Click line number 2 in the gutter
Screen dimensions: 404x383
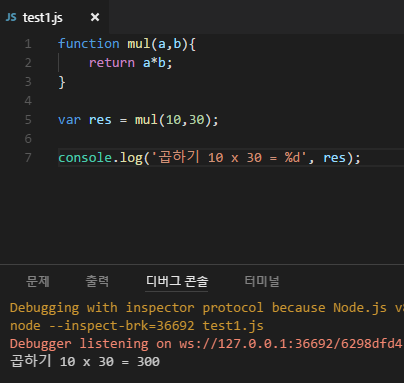pyautogui.click(x=28, y=63)
